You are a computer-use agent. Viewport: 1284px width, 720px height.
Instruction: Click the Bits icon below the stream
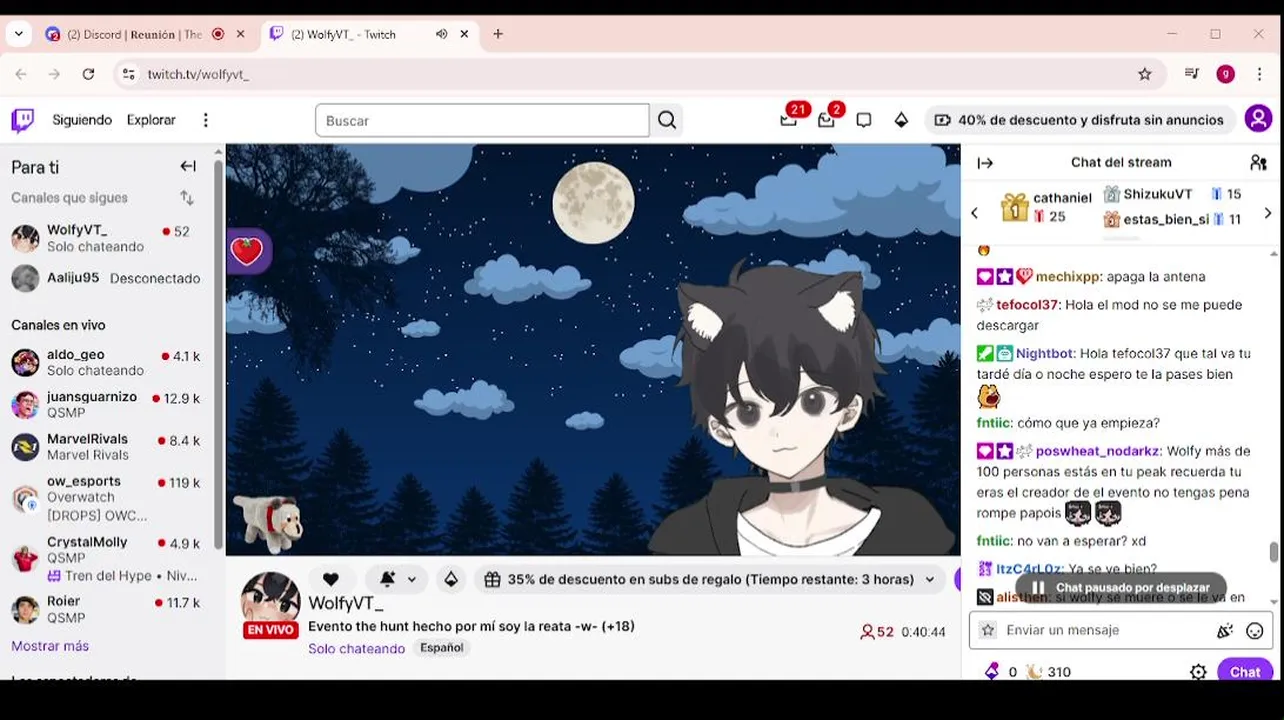click(x=451, y=579)
